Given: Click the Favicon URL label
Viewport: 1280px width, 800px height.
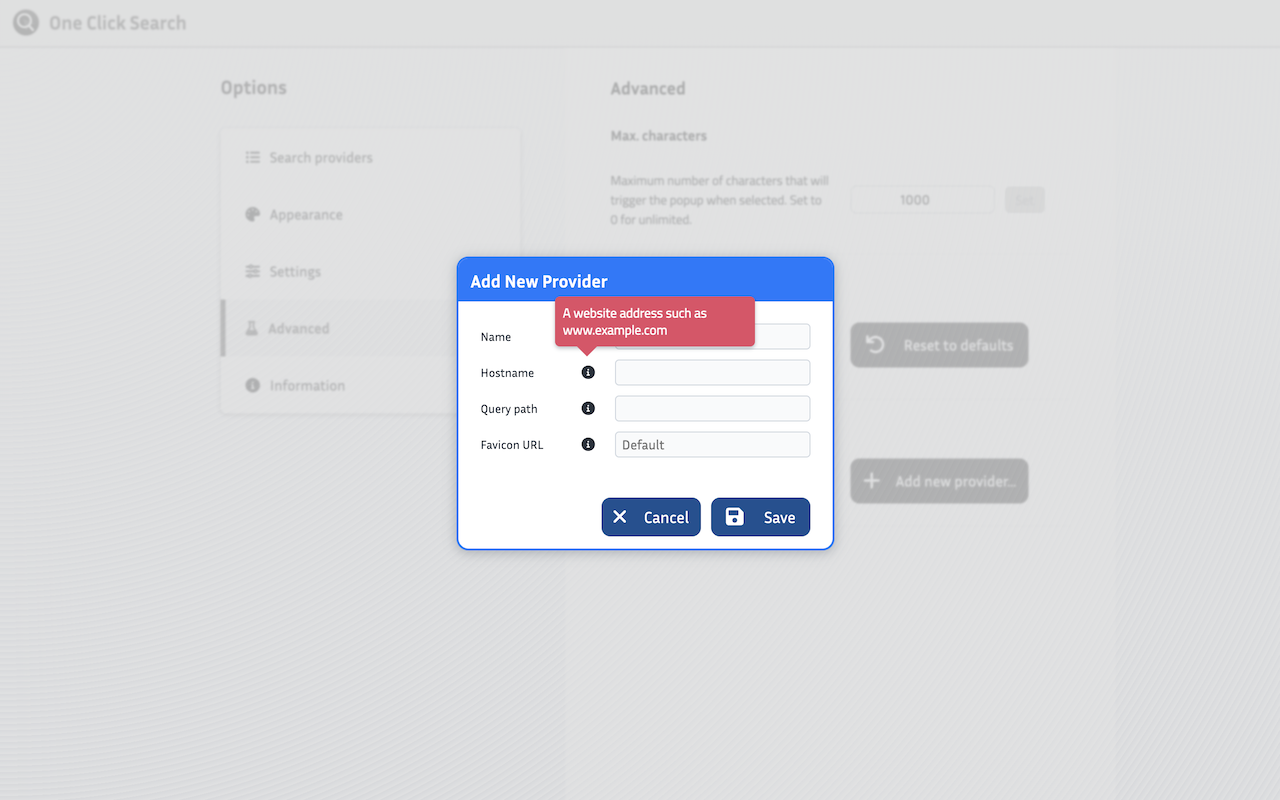Looking at the screenshot, I should pos(512,445).
